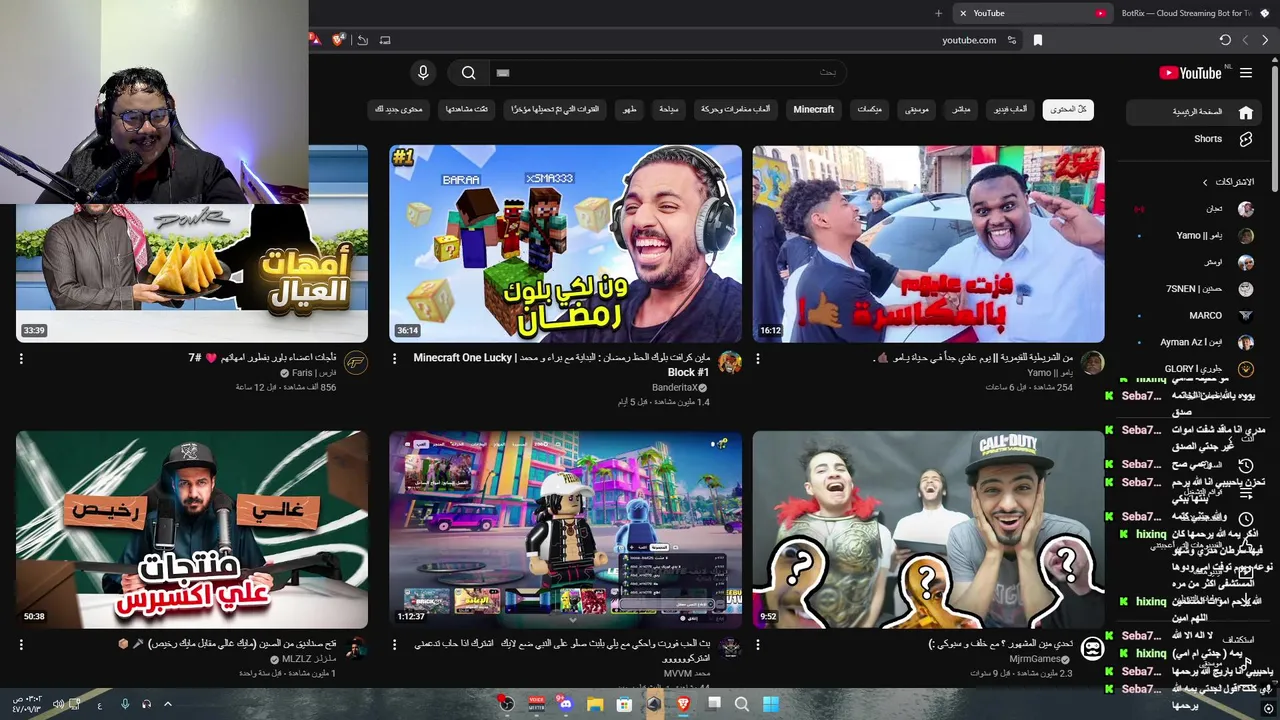Image resolution: width=1280 pixels, height=720 pixels.
Task: Click MjrmGames channel avatar
Action: (x=1092, y=648)
